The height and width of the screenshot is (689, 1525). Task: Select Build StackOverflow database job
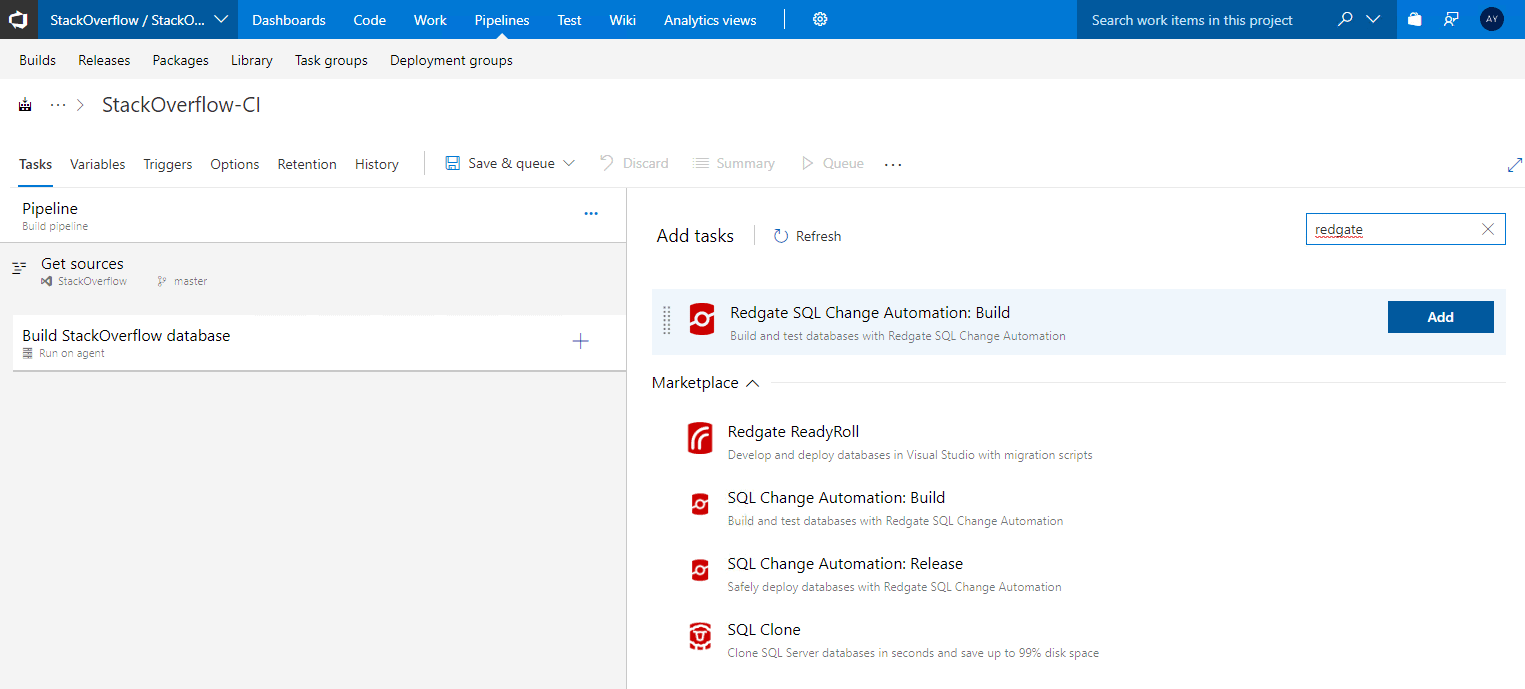[319, 343]
